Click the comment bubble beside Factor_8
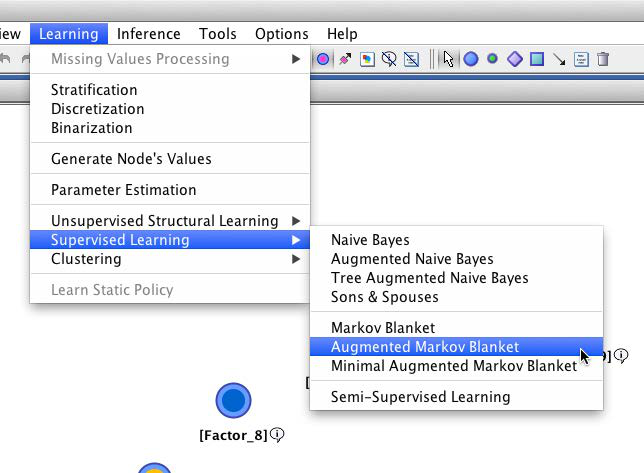The width and height of the screenshot is (644, 473). point(277,435)
